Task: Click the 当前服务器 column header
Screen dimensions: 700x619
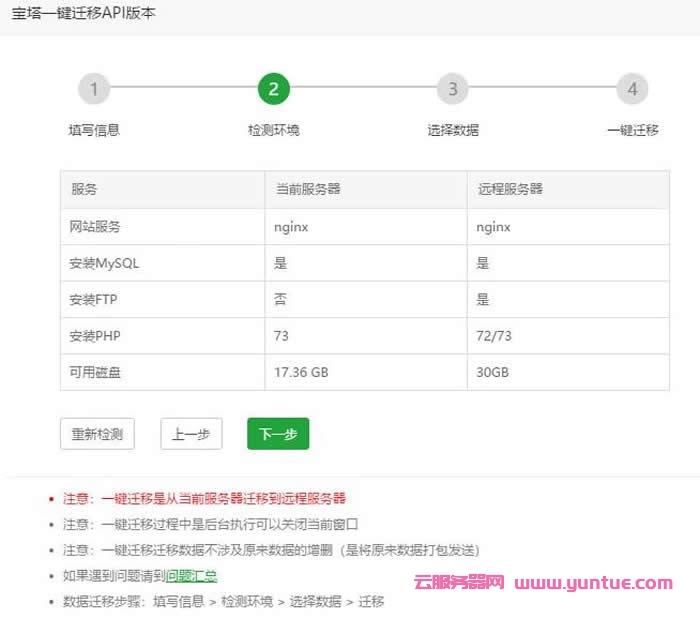Action: [308, 189]
